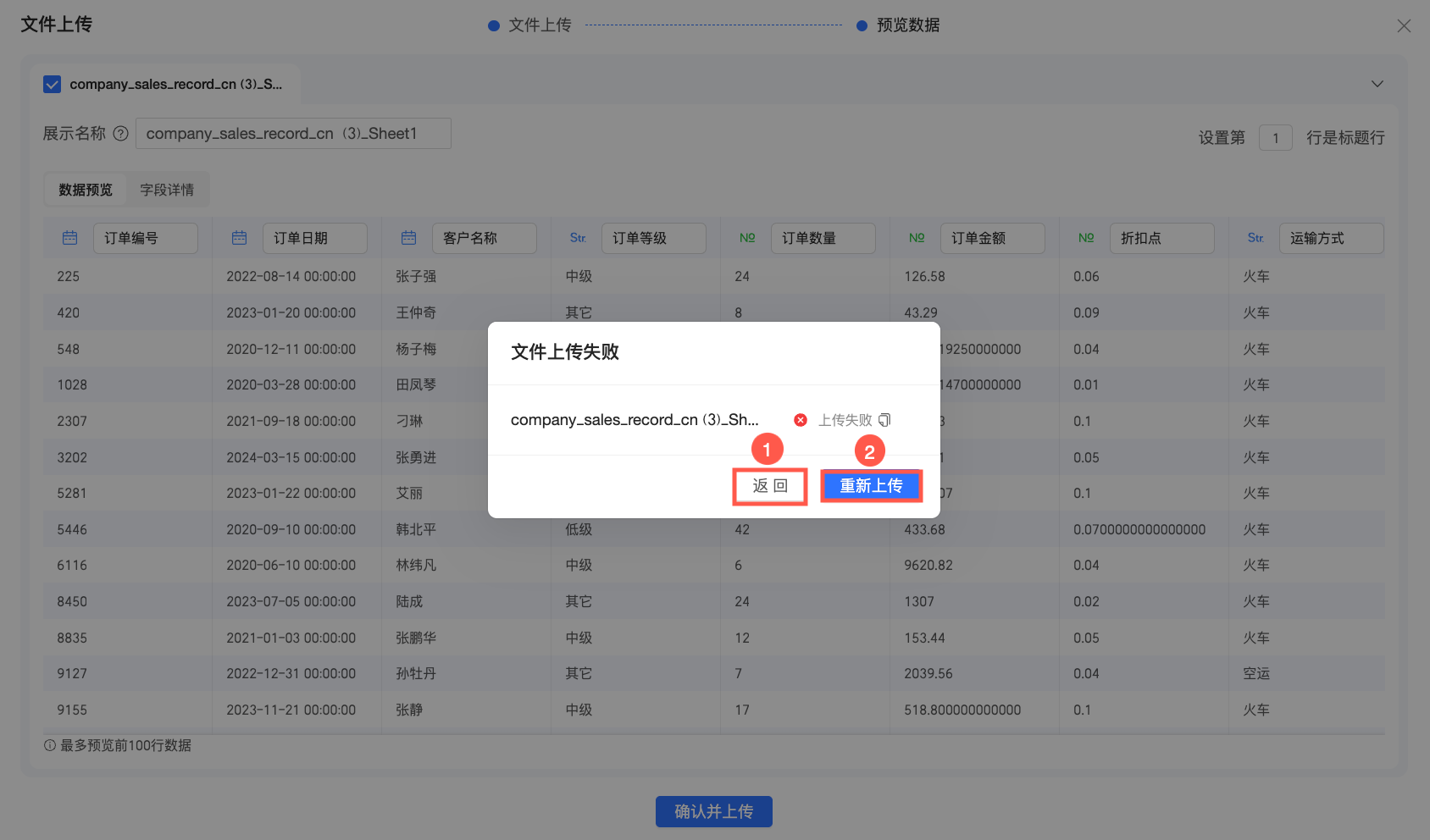Click the date type icon for 订单编号
This screenshot has width=1430, height=840.
pyautogui.click(x=70, y=238)
